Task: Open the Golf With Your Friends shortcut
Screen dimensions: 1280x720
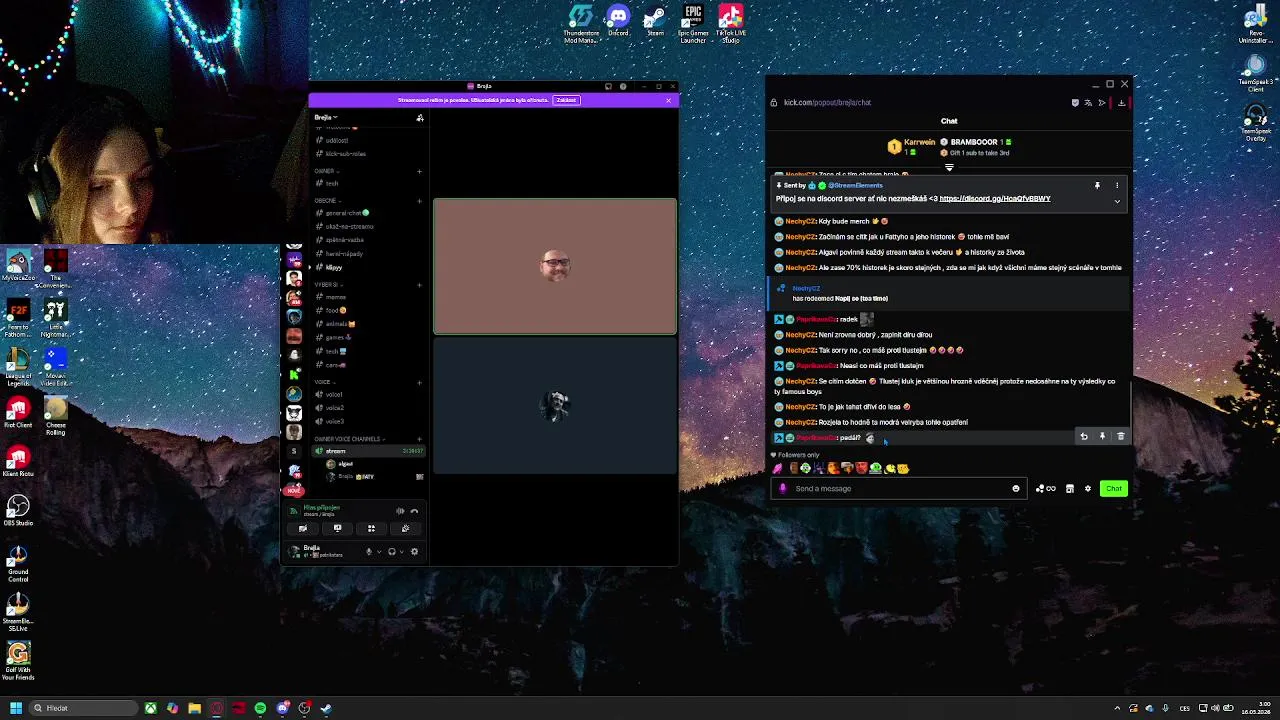Action: click(x=18, y=661)
